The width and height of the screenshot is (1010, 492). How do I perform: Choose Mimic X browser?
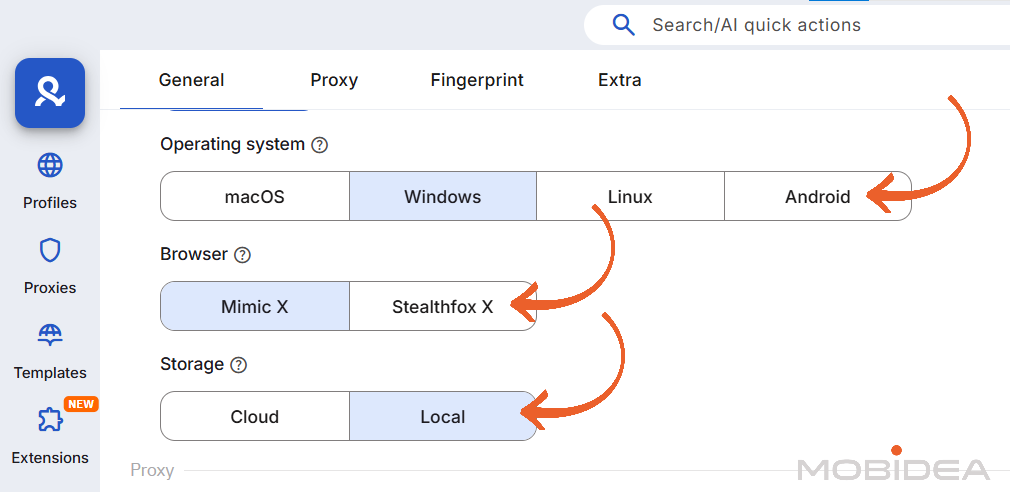click(x=254, y=307)
